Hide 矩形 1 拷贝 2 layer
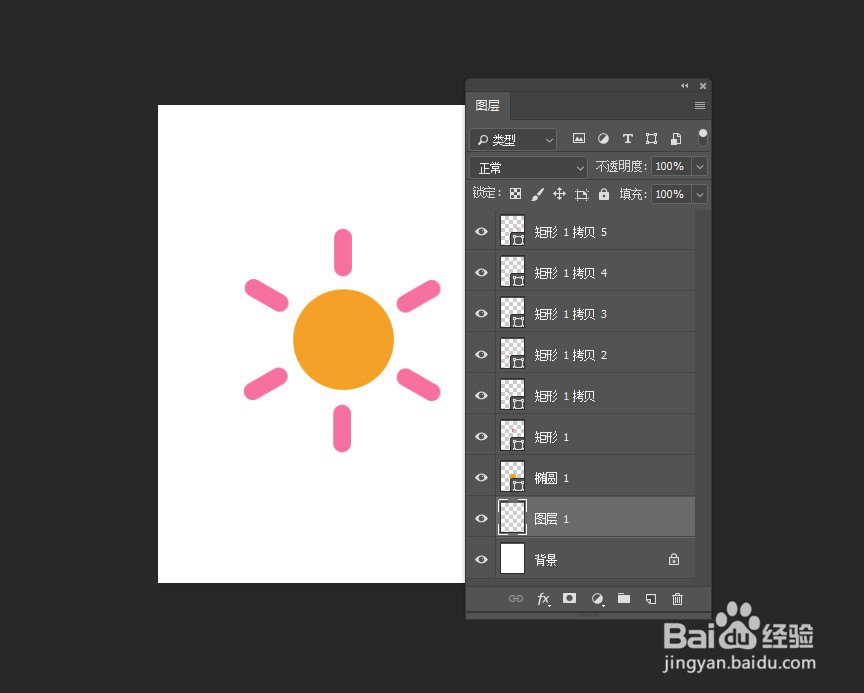The width and height of the screenshot is (864, 693). (482, 354)
